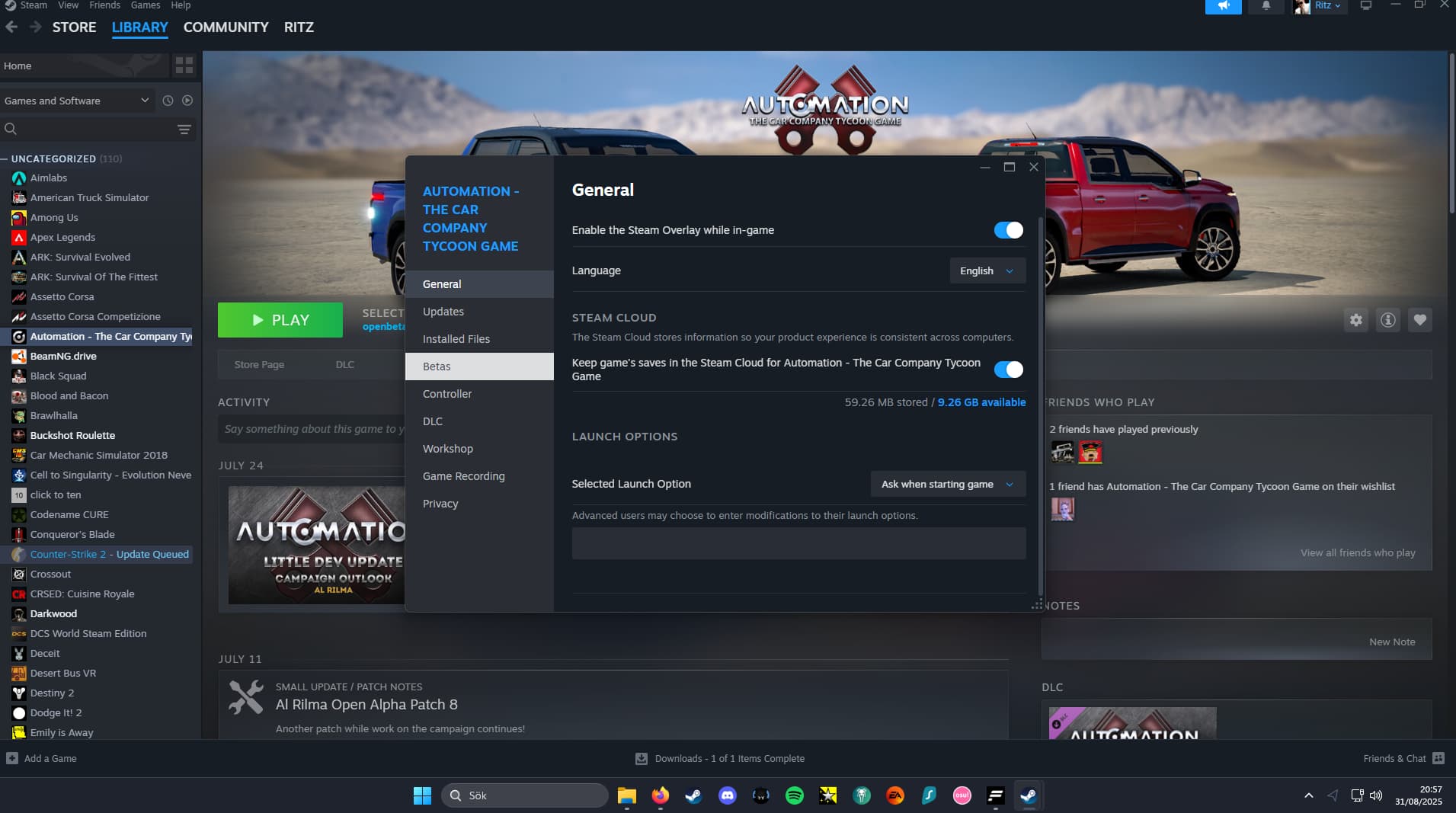The height and width of the screenshot is (813, 1456).
Task: Go to the Installed Files tab
Action: (456, 339)
